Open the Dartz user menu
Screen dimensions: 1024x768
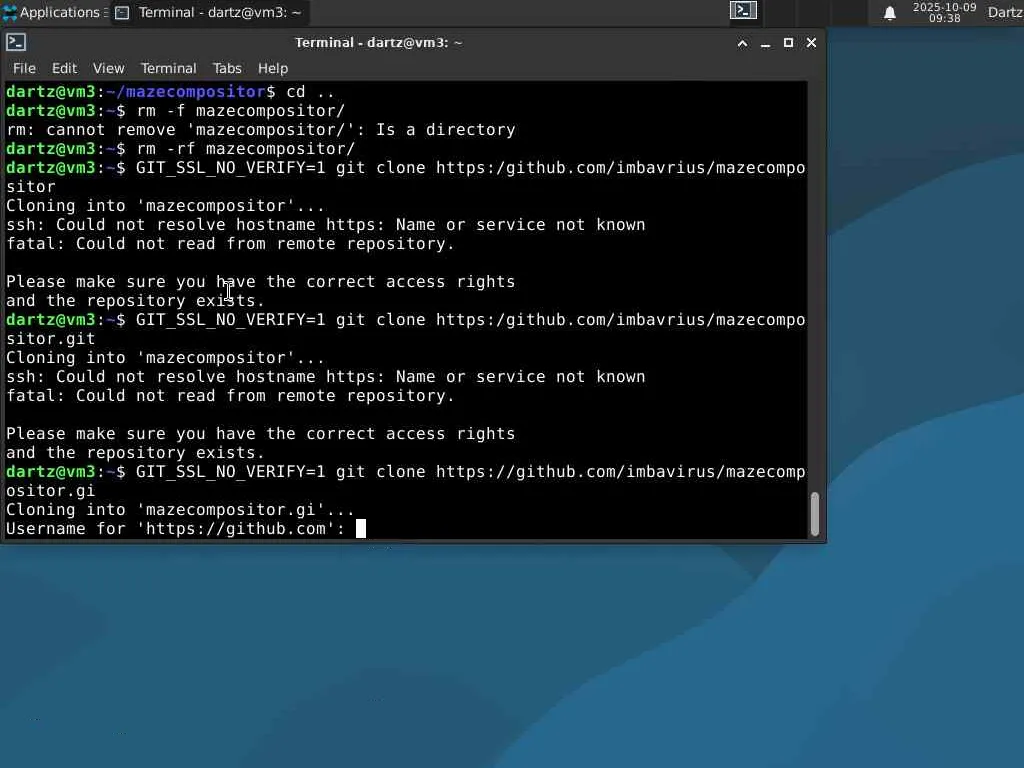1005,12
